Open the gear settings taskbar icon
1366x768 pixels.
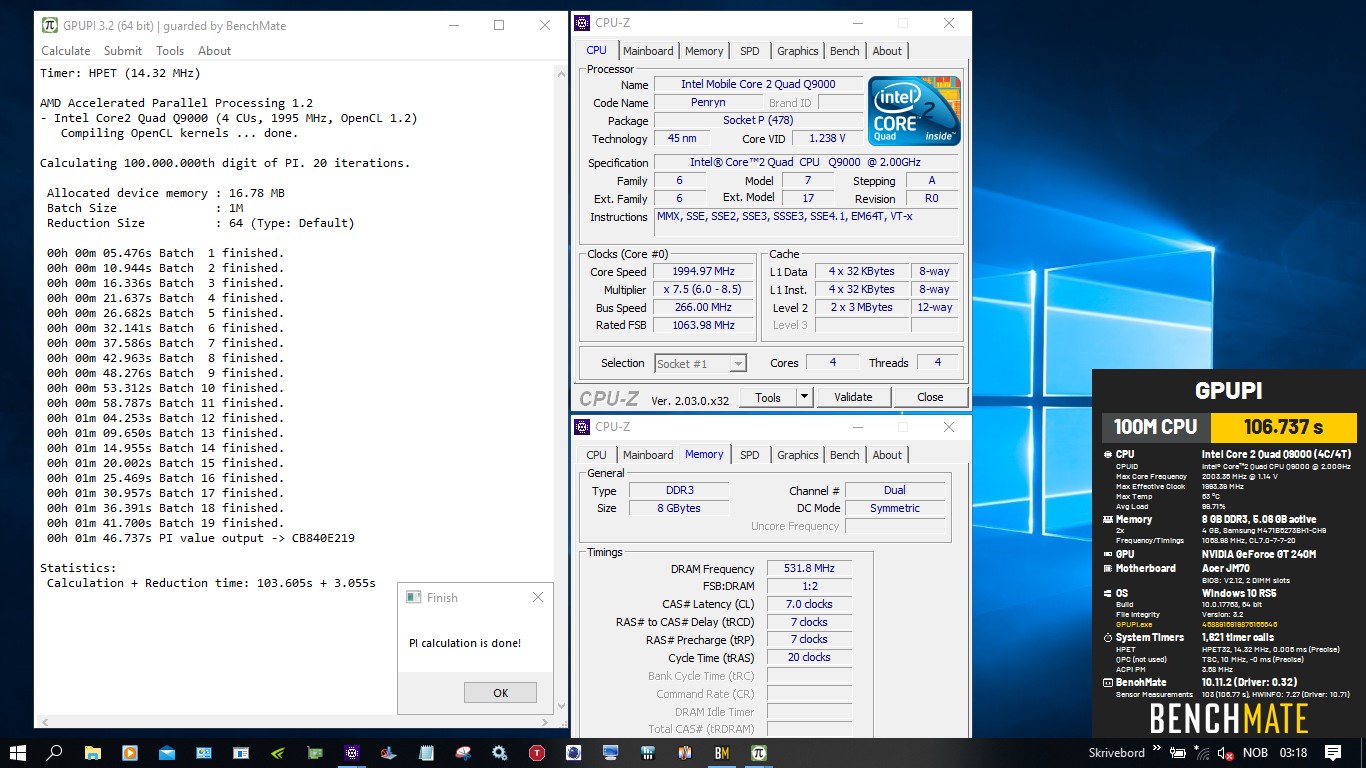499,752
